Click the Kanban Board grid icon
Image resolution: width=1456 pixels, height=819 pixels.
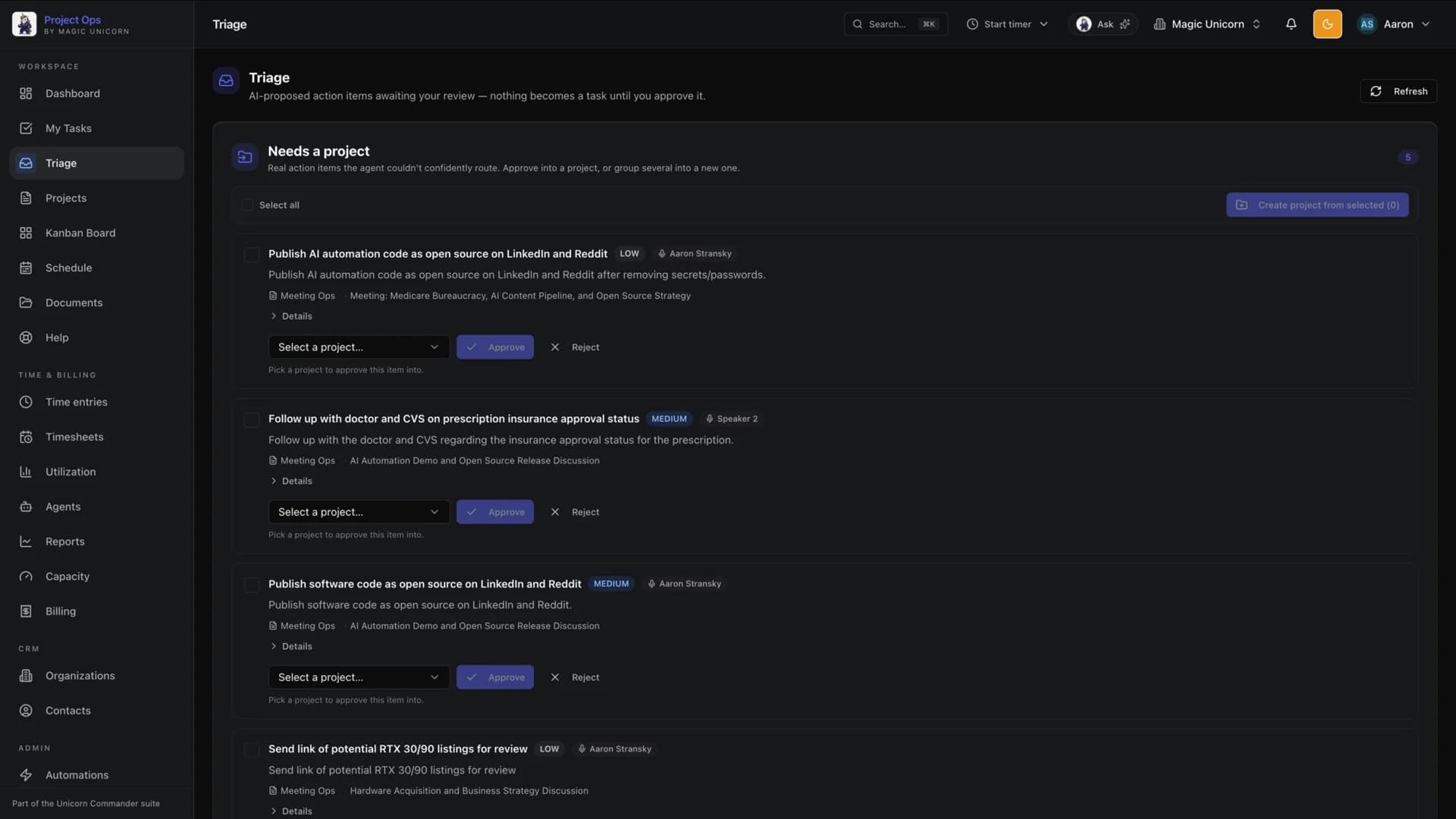tap(26, 233)
